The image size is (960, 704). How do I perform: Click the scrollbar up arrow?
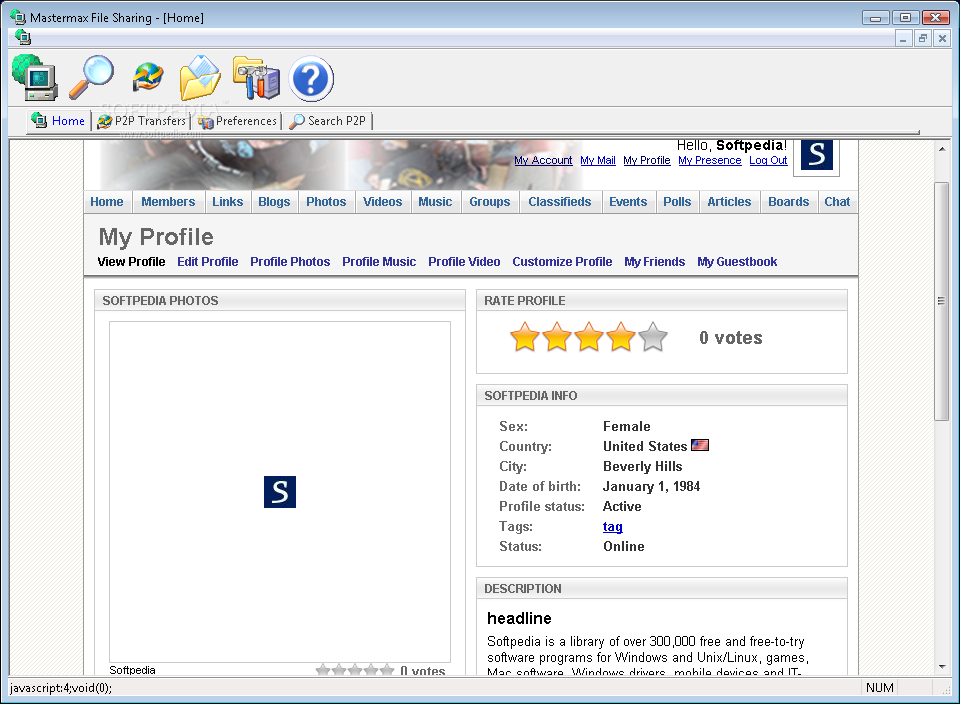[x=942, y=149]
